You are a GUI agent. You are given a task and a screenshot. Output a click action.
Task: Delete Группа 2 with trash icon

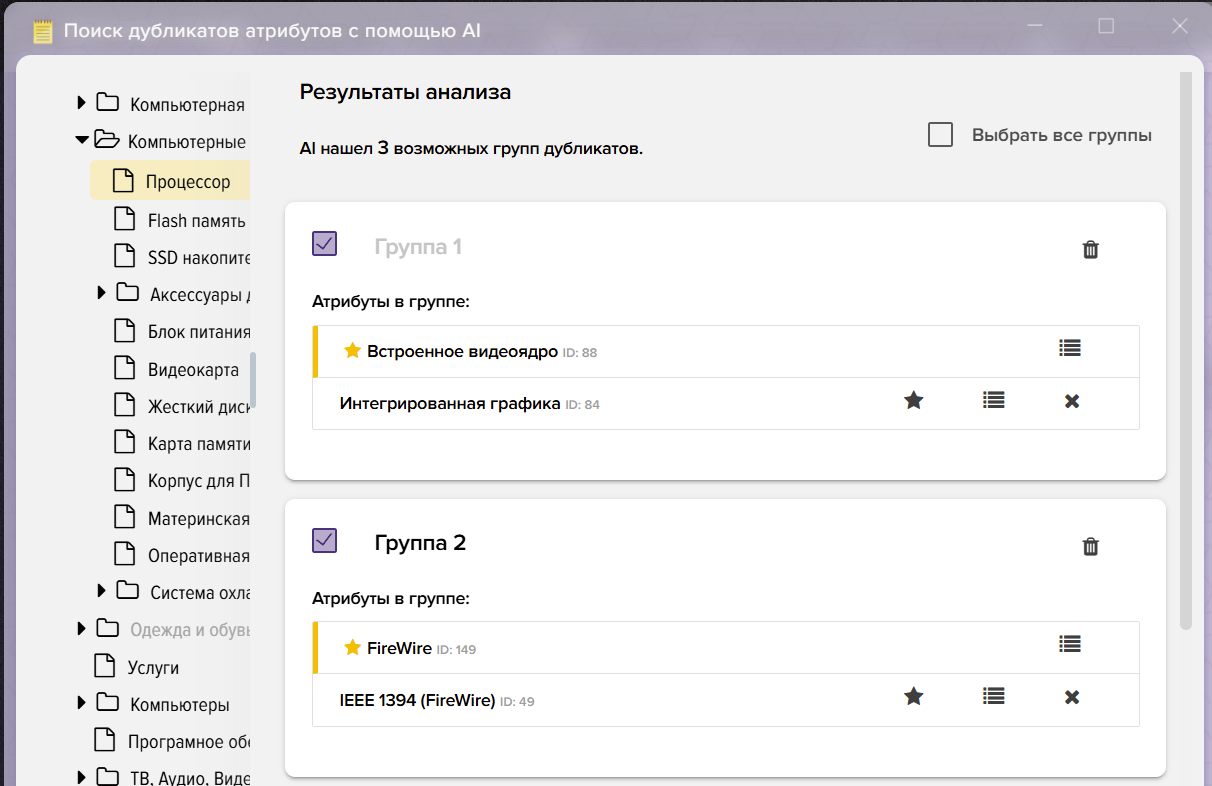(1091, 547)
